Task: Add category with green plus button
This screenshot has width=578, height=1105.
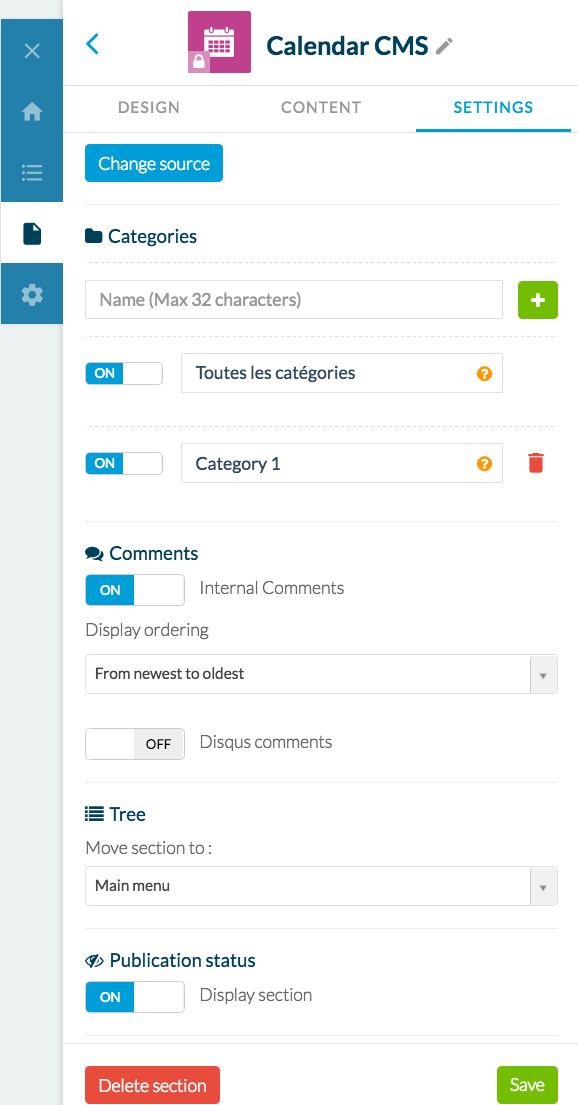Action: [x=538, y=300]
